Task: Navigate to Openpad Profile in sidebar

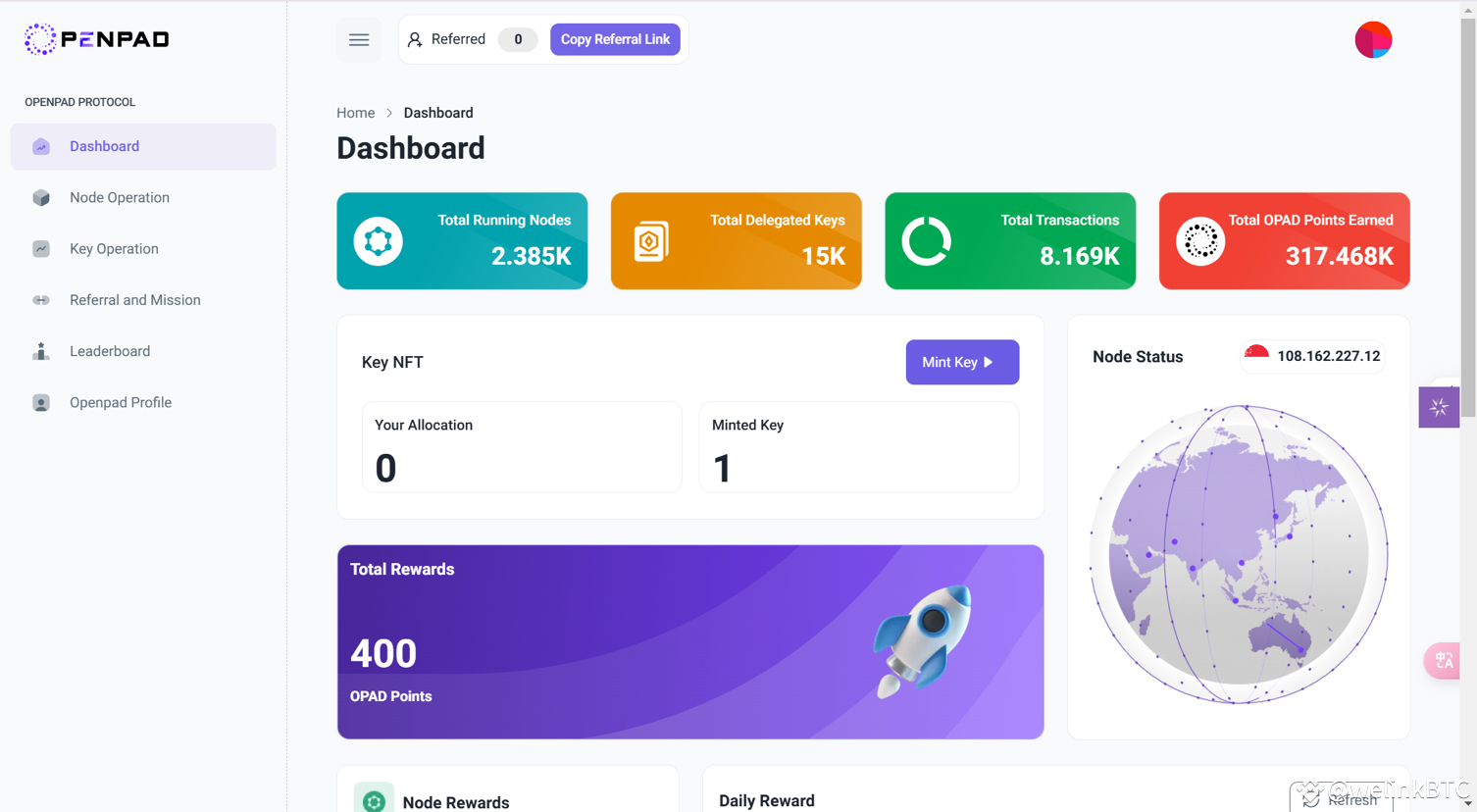Action: pyautogui.click(x=121, y=402)
